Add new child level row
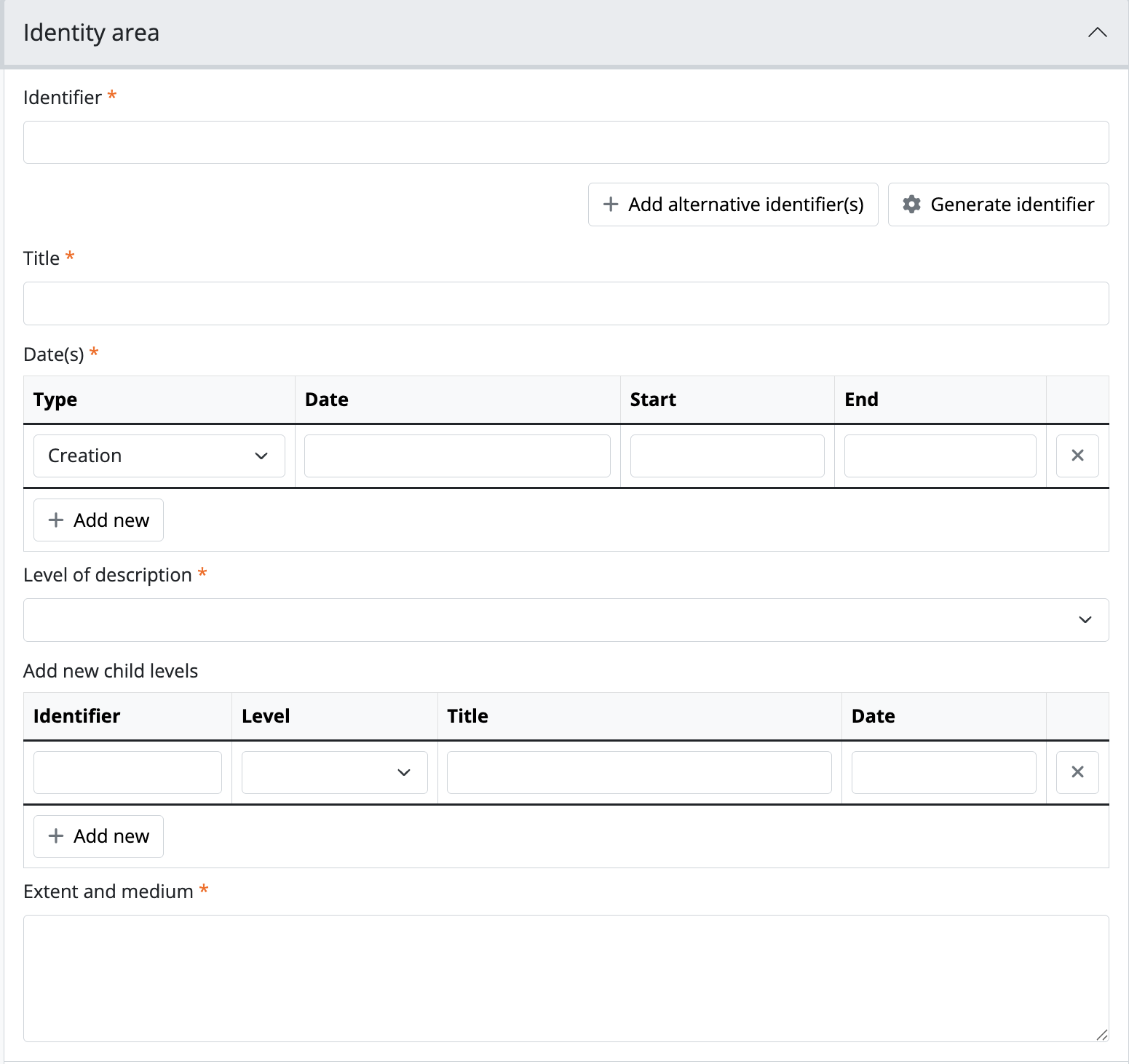 (x=98, y=836)
